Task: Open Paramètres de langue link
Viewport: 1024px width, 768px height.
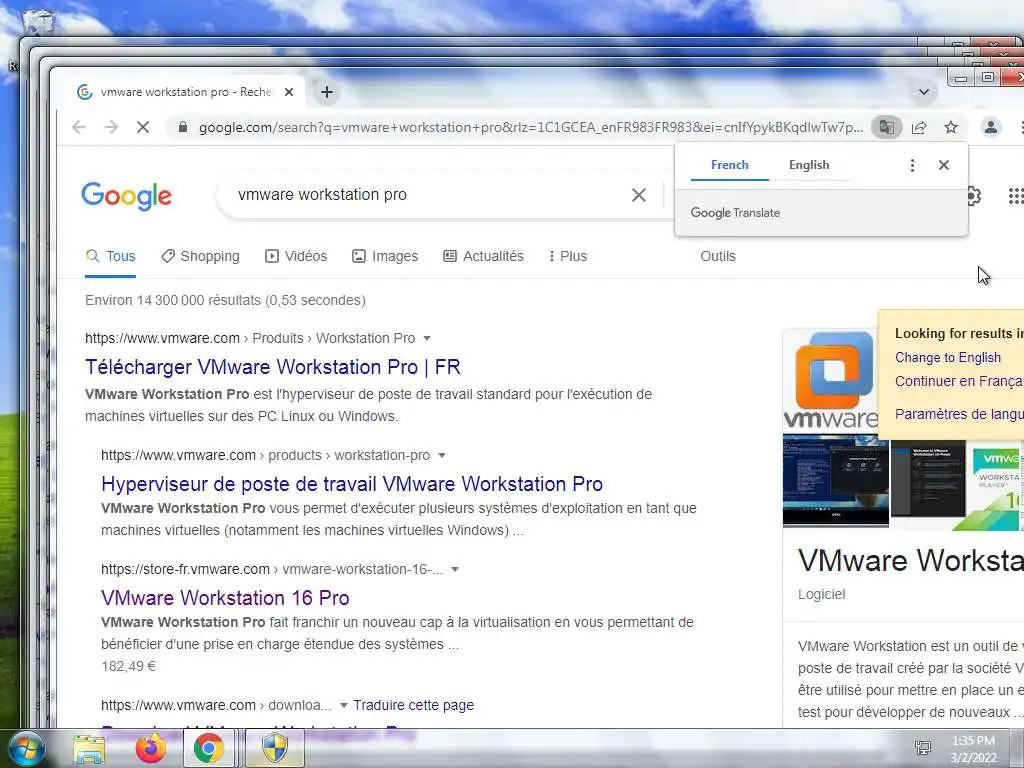Action: click(x=959, y=414)
